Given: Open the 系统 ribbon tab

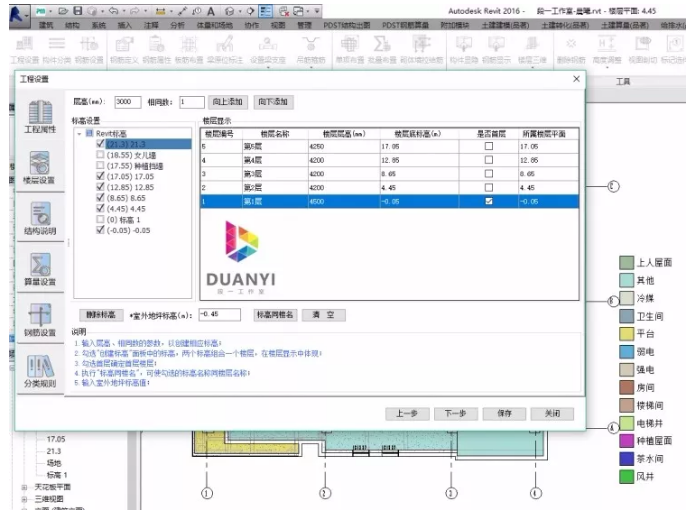Looking at the screenshot, I should (x=99, y=25).
